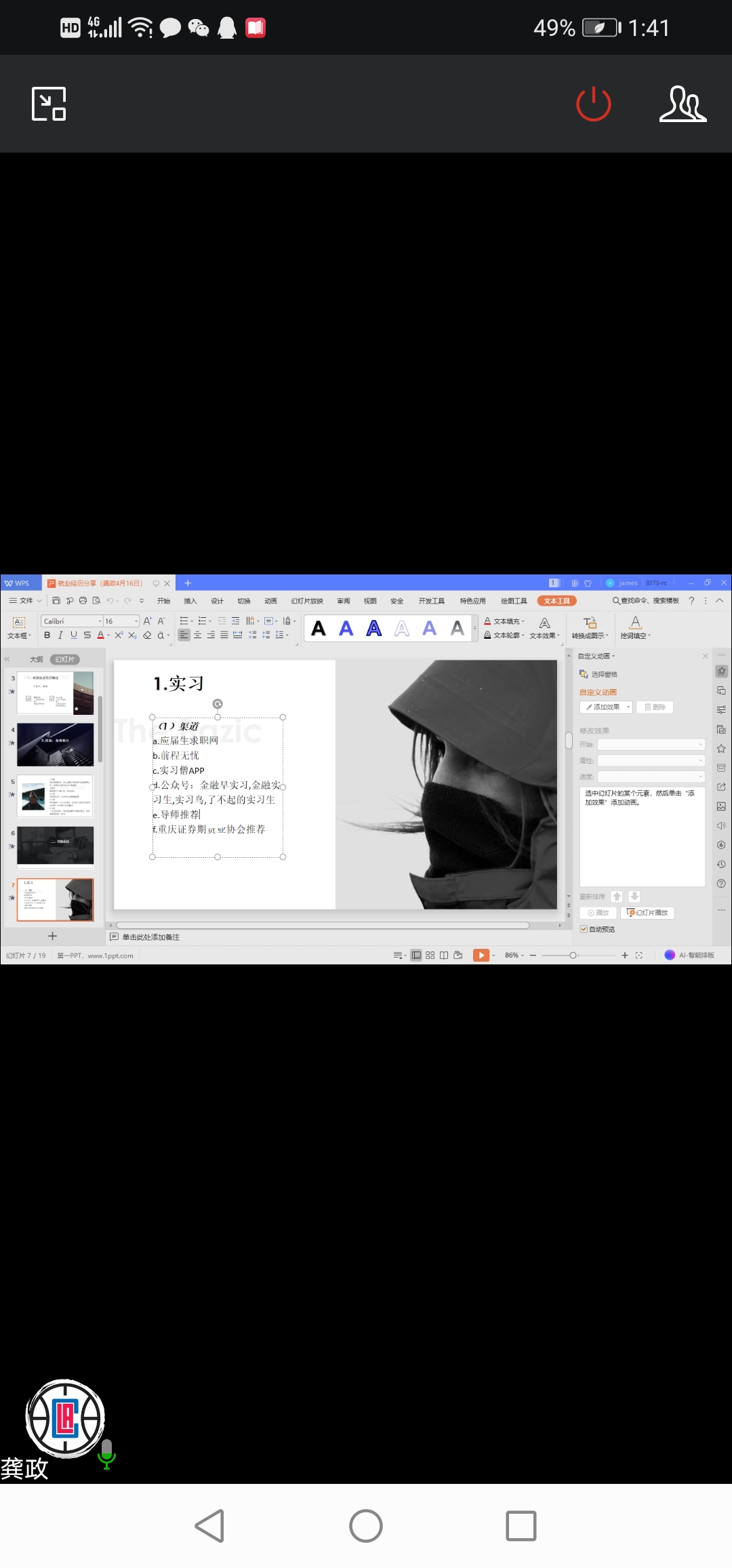Expand the 添加效果 add effect dropdown
This screenshot has height=1568, width=732.
point(628,707)
